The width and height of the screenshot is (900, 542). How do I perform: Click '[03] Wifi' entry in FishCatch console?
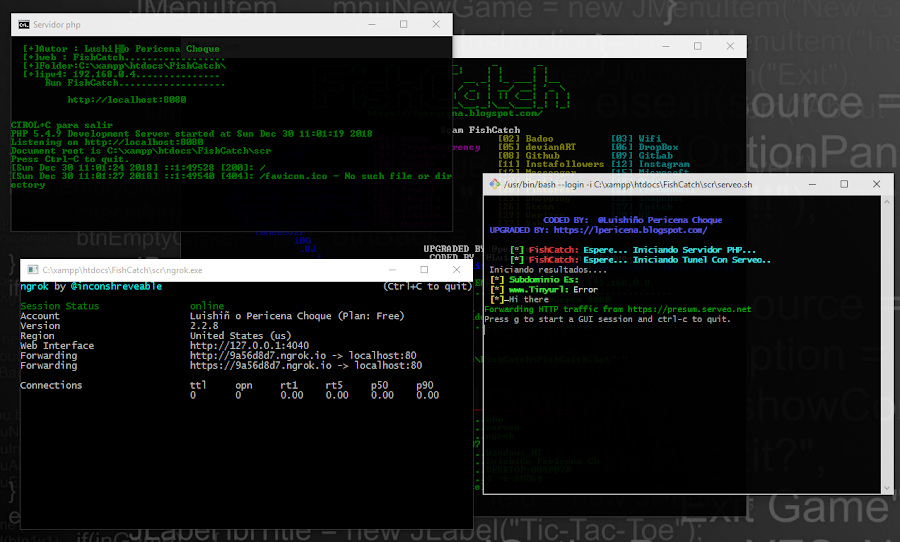636,138
